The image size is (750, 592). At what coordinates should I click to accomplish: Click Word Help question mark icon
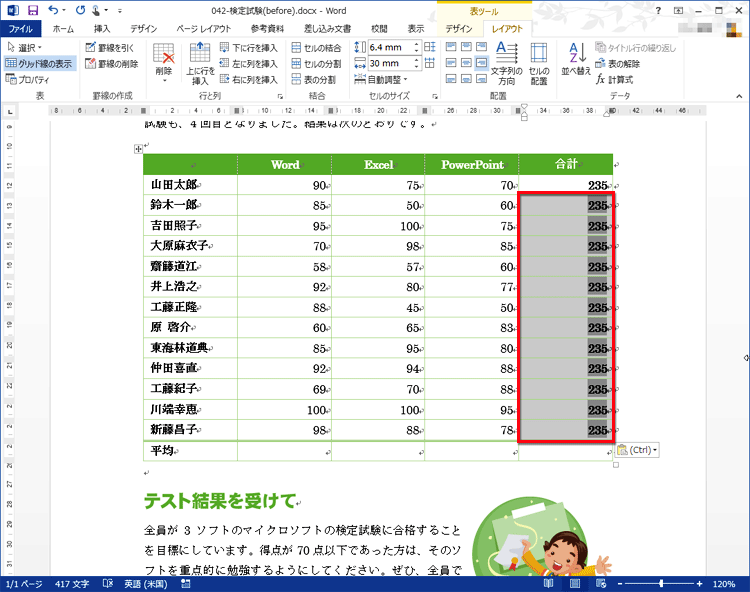click(x=659, y=10)
